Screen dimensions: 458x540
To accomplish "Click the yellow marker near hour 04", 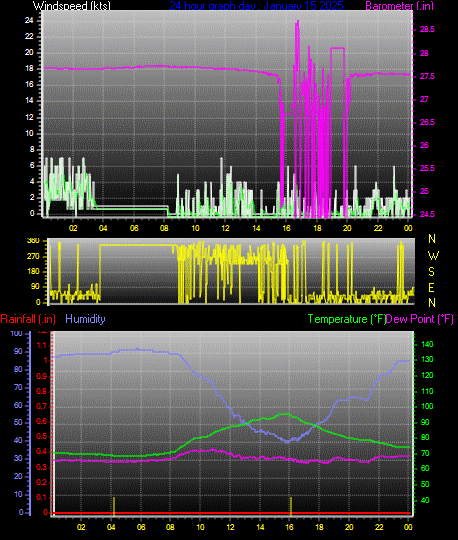I will 114,506.
